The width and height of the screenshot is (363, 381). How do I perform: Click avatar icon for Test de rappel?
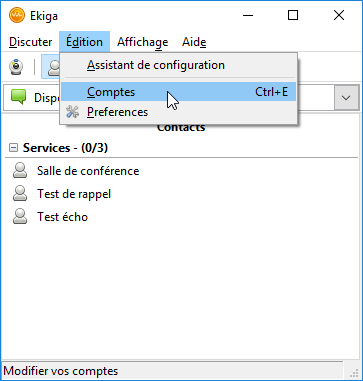tap(20, 194)
